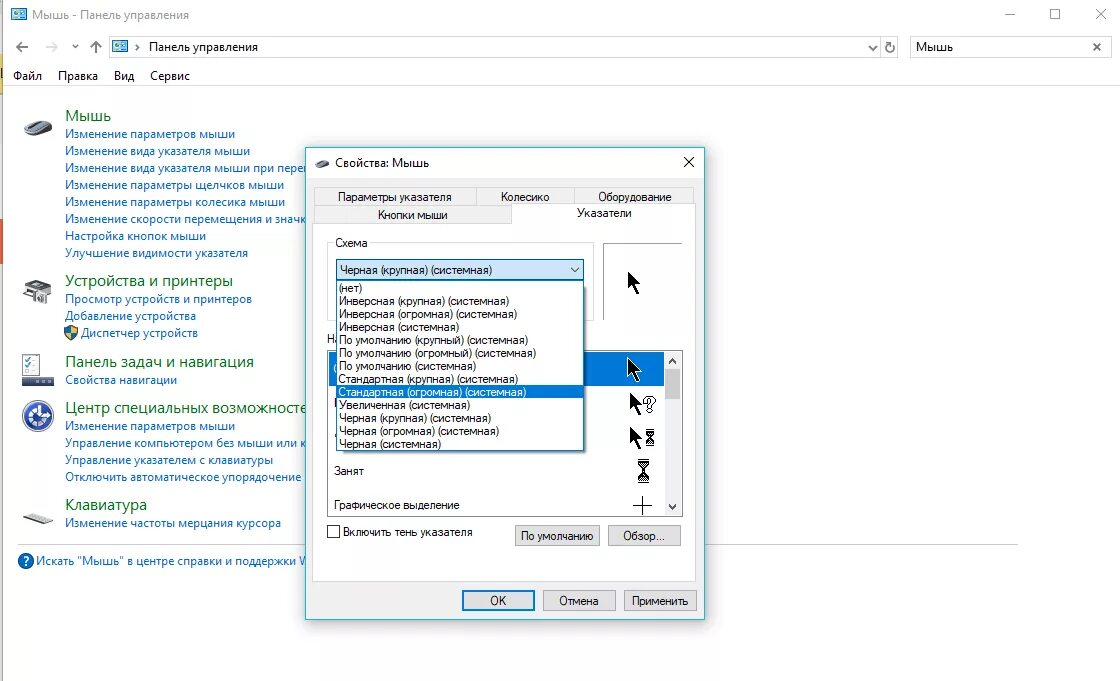Choose Черная (крупная) (системная) list option

pyautogui.click(x=459, y=418)
